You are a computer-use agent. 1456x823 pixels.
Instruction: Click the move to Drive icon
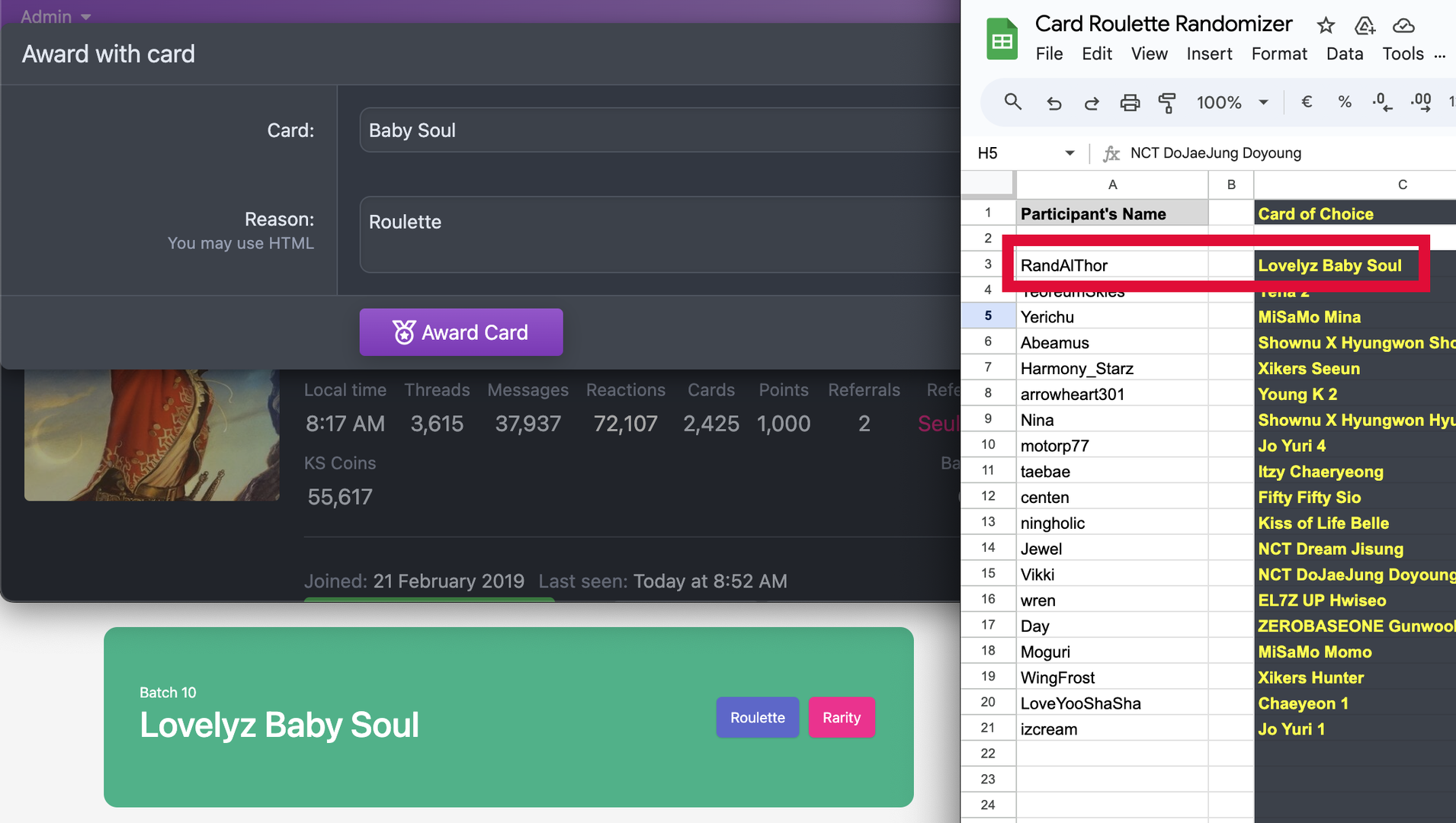pyautogui.click(x=1365, y=25)
